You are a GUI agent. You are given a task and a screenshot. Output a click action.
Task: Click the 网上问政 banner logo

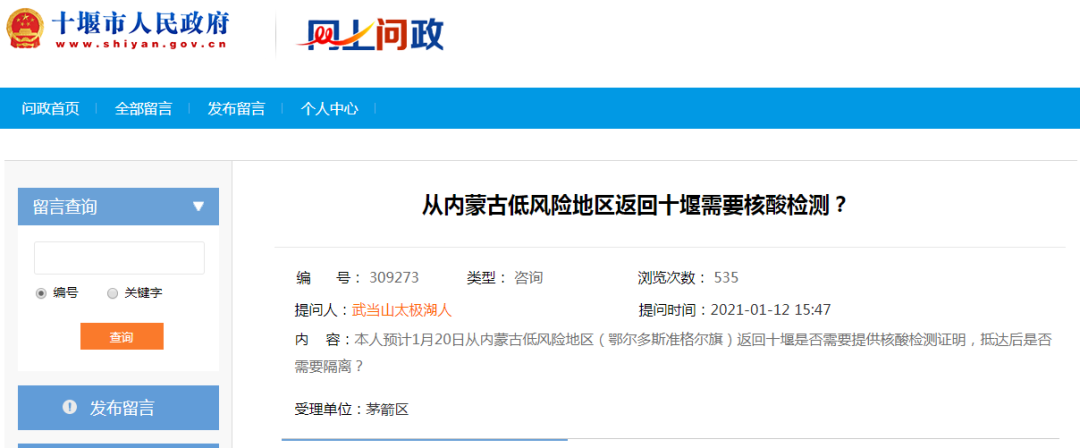click(369, 36)
